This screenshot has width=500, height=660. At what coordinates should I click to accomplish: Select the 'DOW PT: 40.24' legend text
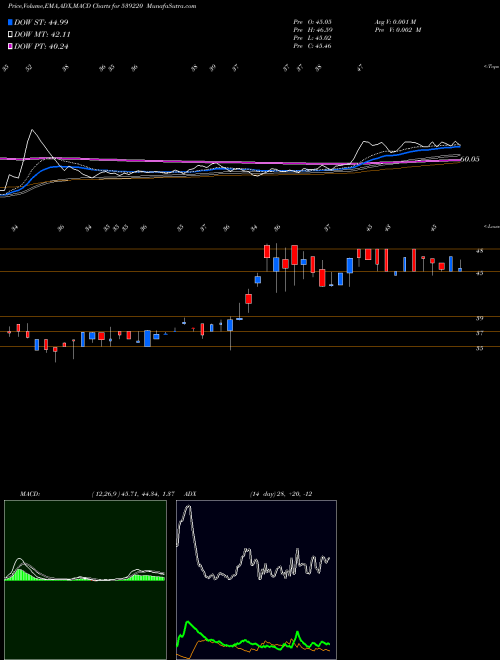[x=41, y=46]
